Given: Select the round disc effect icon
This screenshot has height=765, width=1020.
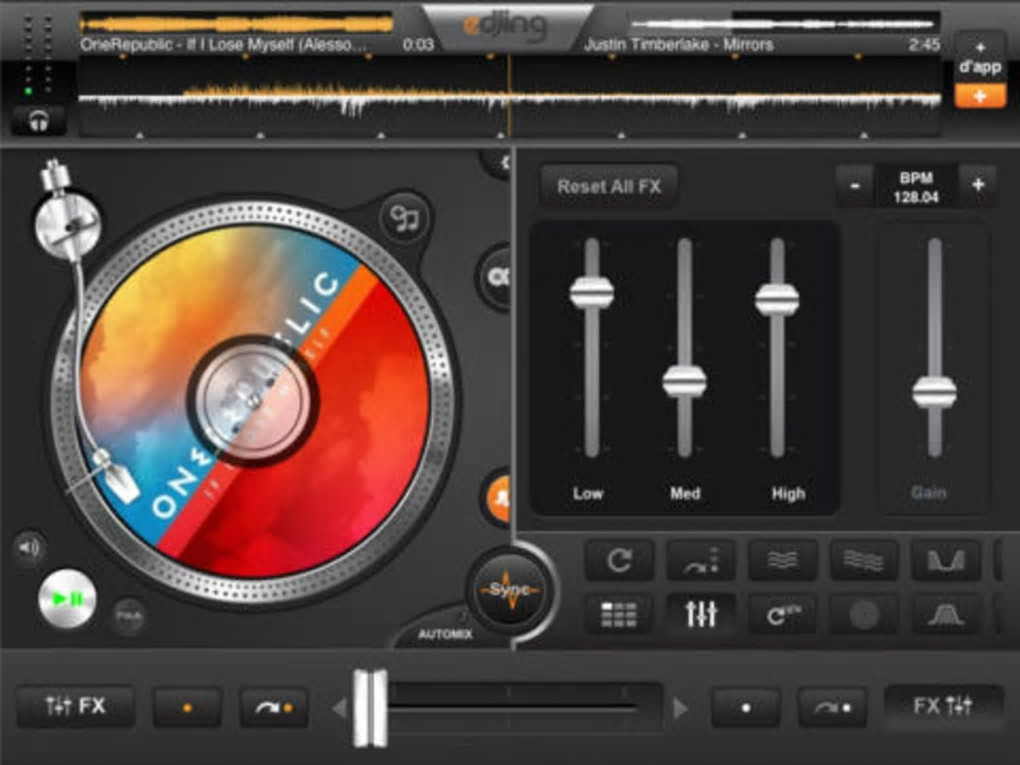Looking at the screenshot, I should tap(864, 613).
